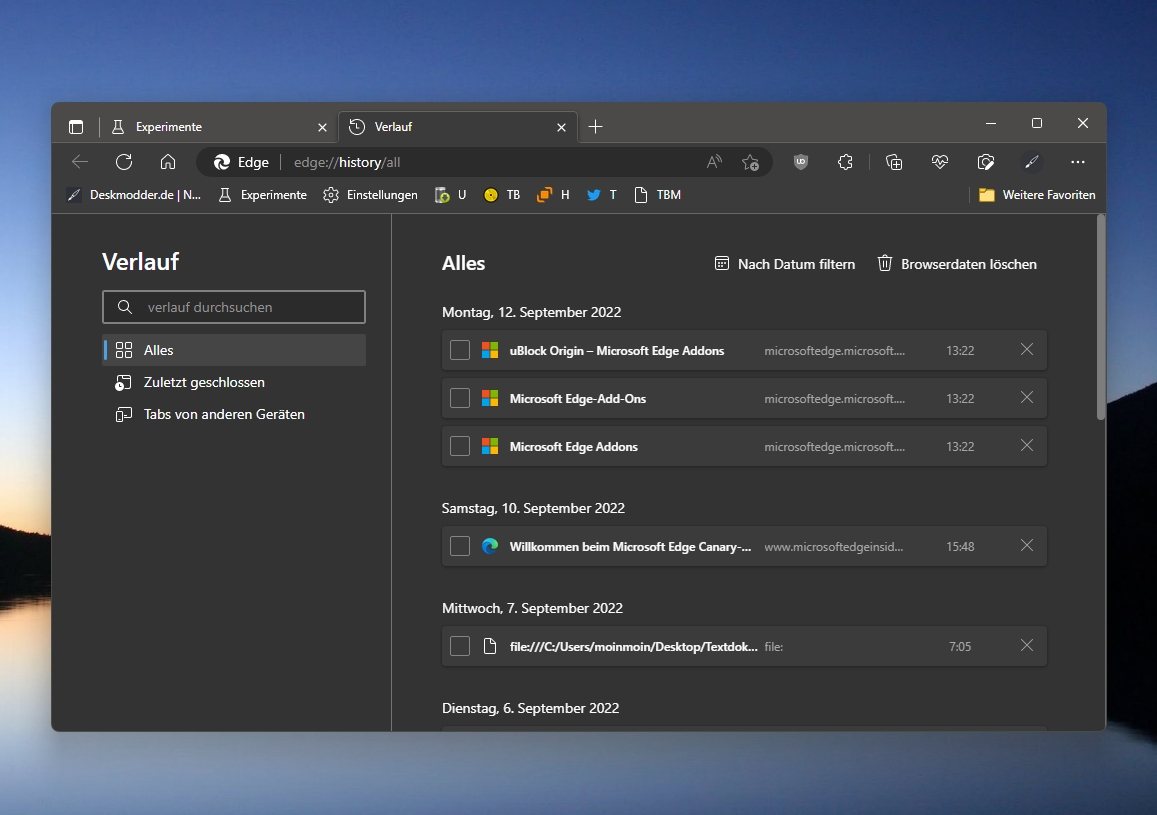Add this page to favorites star icon
This screenshot has height=815, width=1157.
tap(750, 162)
